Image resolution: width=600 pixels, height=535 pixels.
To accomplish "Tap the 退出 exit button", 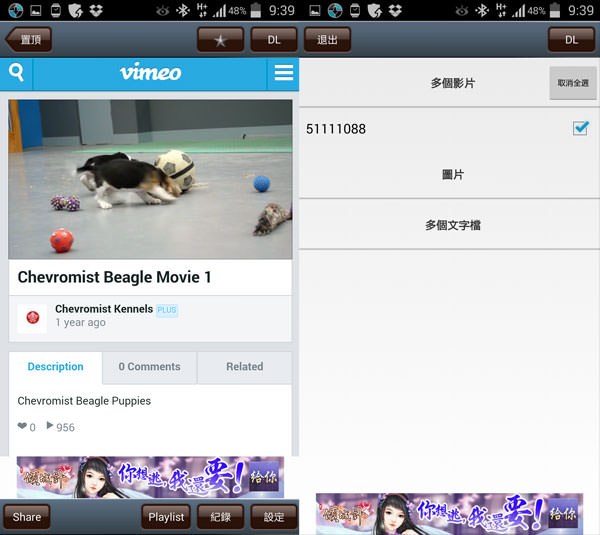I will [327, 40].
